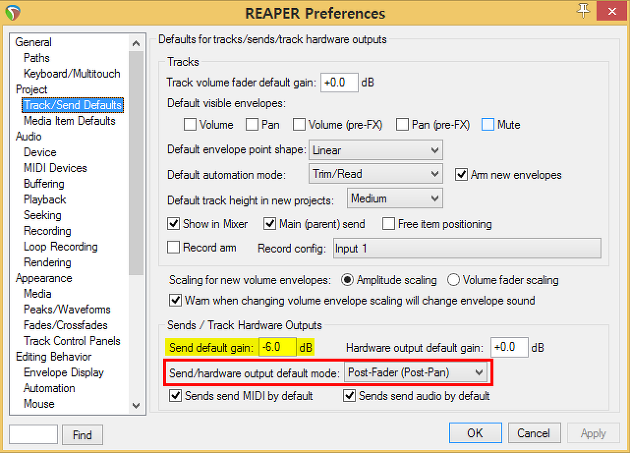Click the REAPER logo icon in title bar
Image resolution: width=630 pixels, height=453 pixels.
point(13,13)
